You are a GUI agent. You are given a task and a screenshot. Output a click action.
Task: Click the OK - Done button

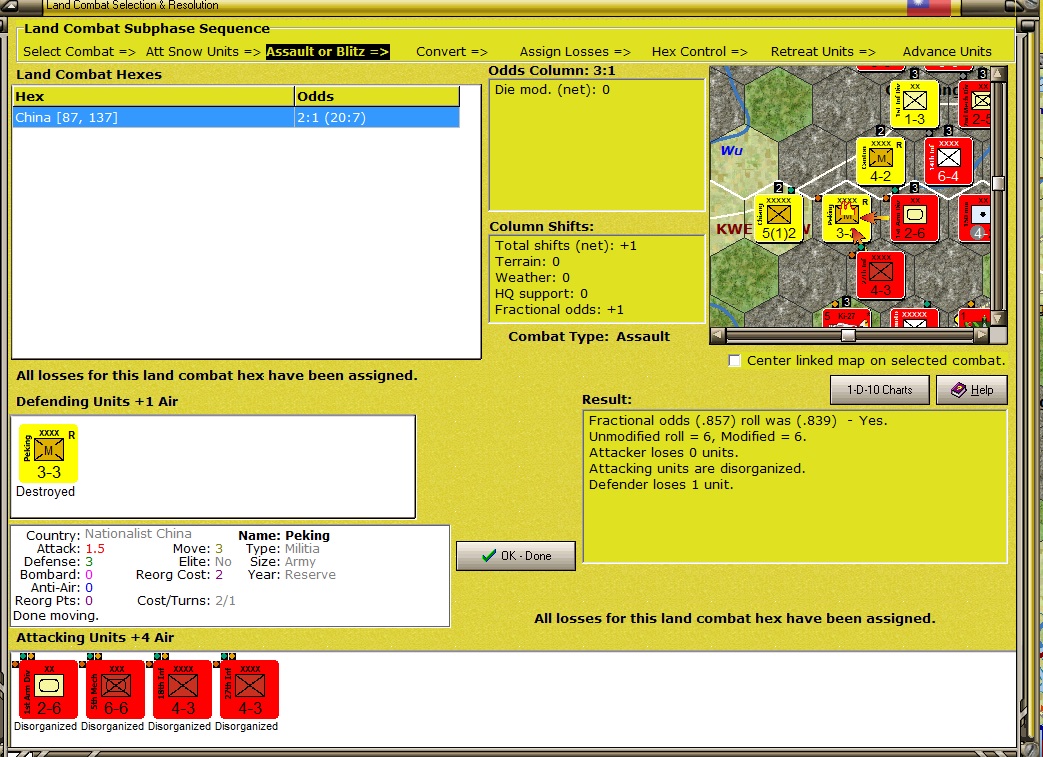pos(516,555)
